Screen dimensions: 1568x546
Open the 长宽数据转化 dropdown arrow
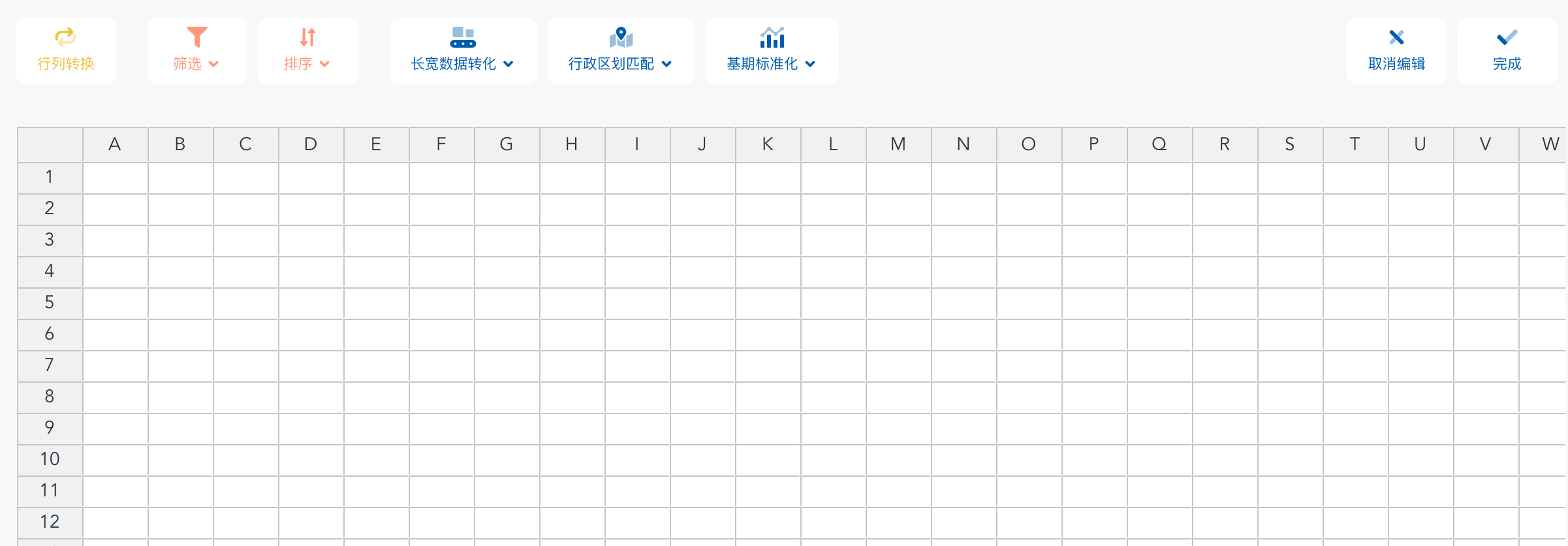tap(509, 64)
